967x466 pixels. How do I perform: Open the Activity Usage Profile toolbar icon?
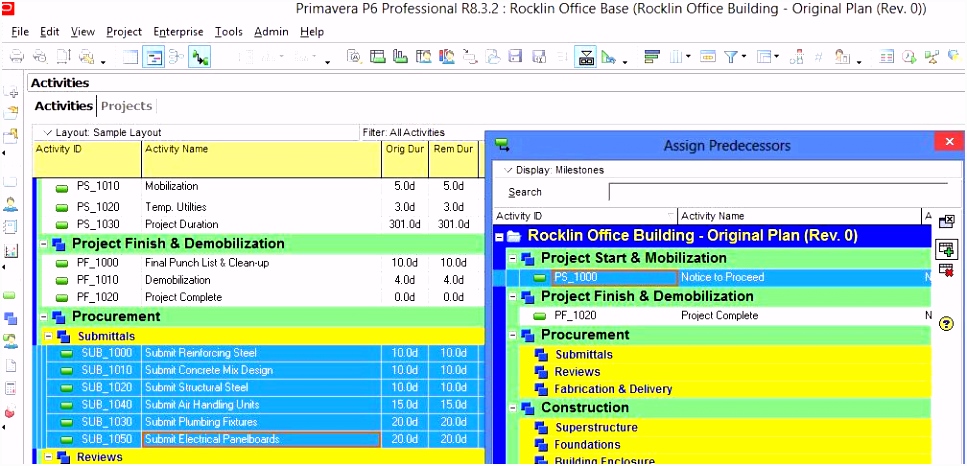click(400, 57)
